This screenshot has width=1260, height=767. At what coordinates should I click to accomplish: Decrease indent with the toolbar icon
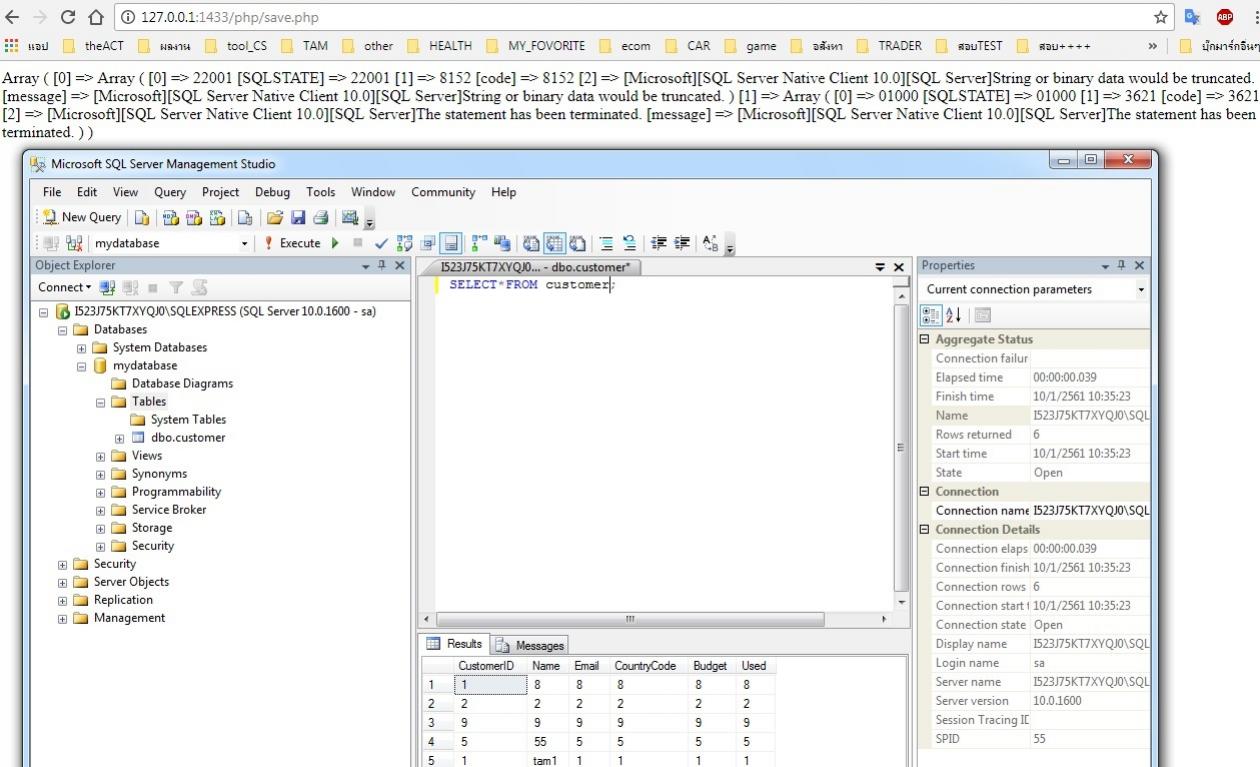pyautogui.click(x=659, y=243)
